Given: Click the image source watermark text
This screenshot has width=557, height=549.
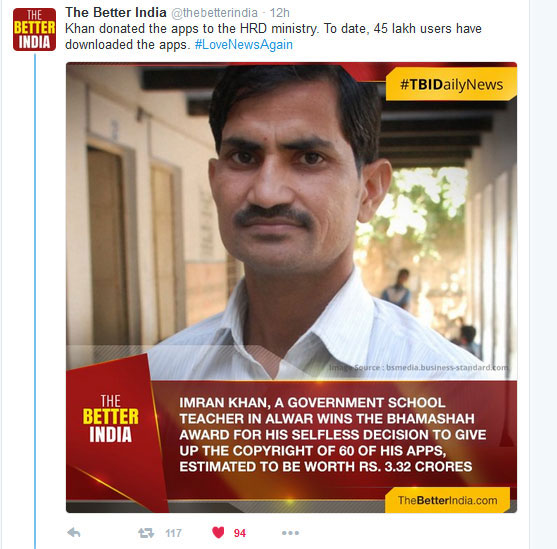Looking at the screenshot, I should click(x=418, y=367).
